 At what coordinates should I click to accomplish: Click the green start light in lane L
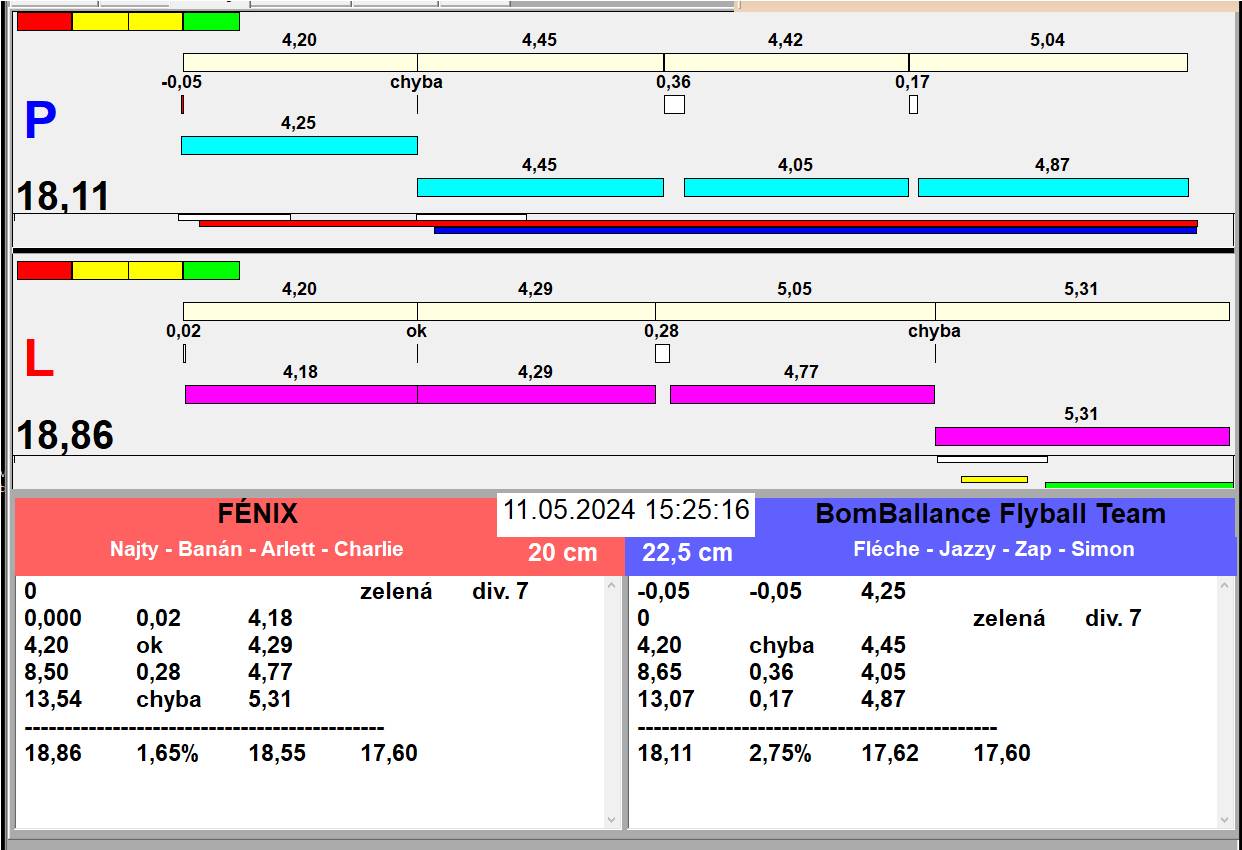[211, 270]
